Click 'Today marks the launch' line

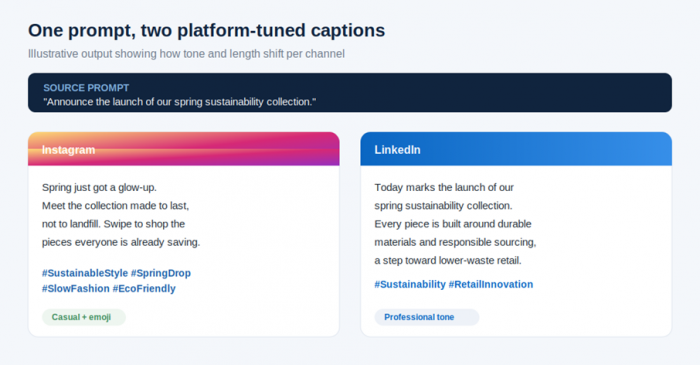444,187
